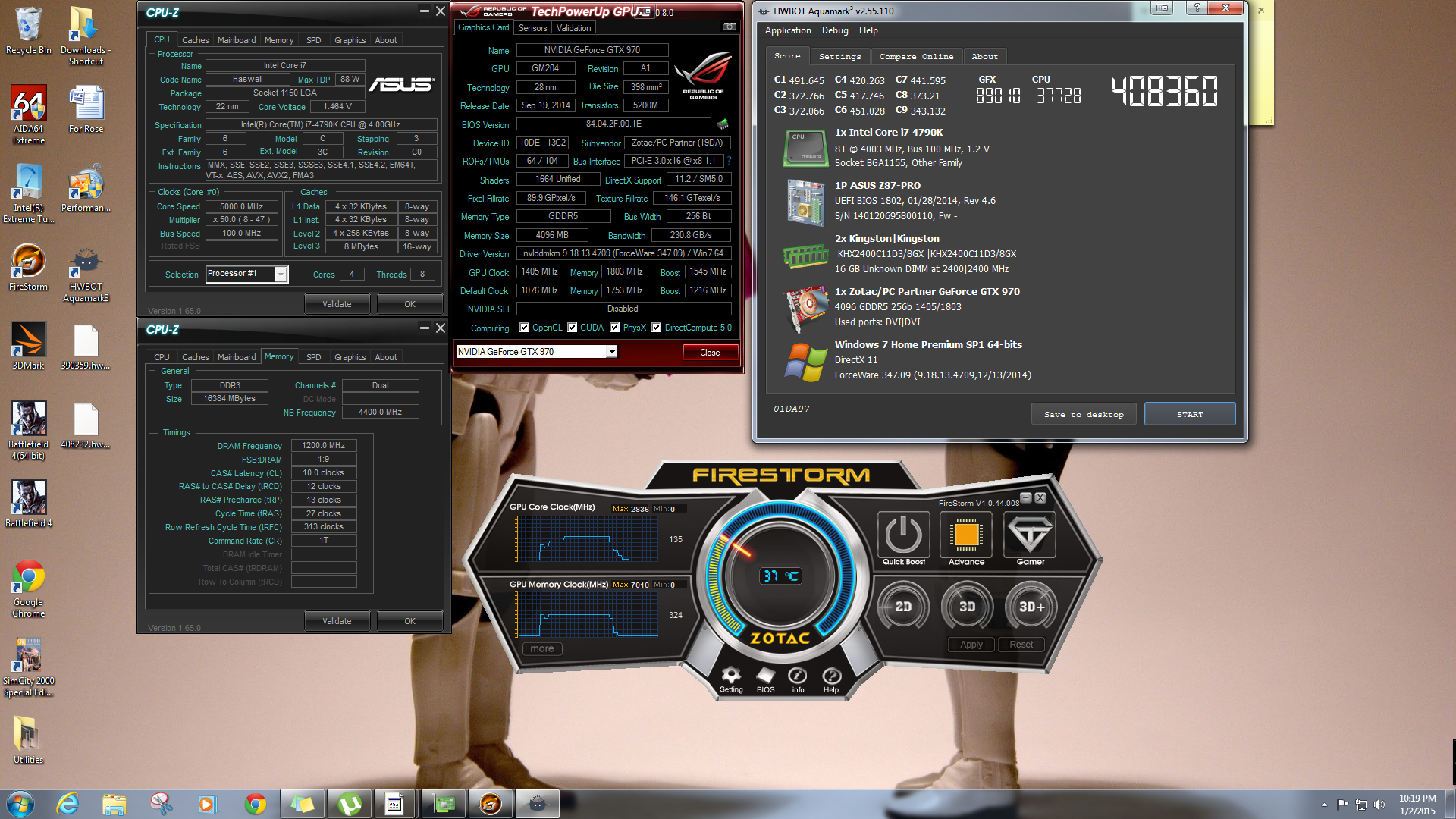Open Utilities folder on desktop
This screenshot has width=1456, height=819.
pyautogui.click(x=28, y=740)
